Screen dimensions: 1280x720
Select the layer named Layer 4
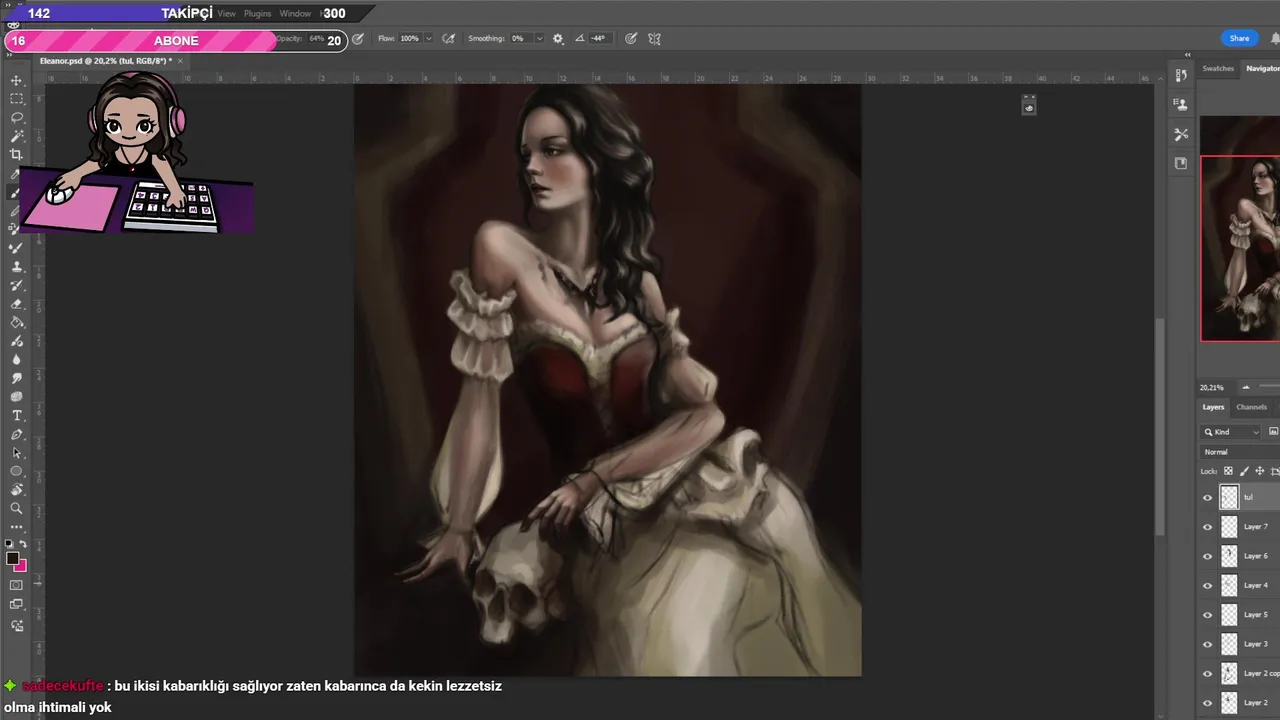point(1255,586)
